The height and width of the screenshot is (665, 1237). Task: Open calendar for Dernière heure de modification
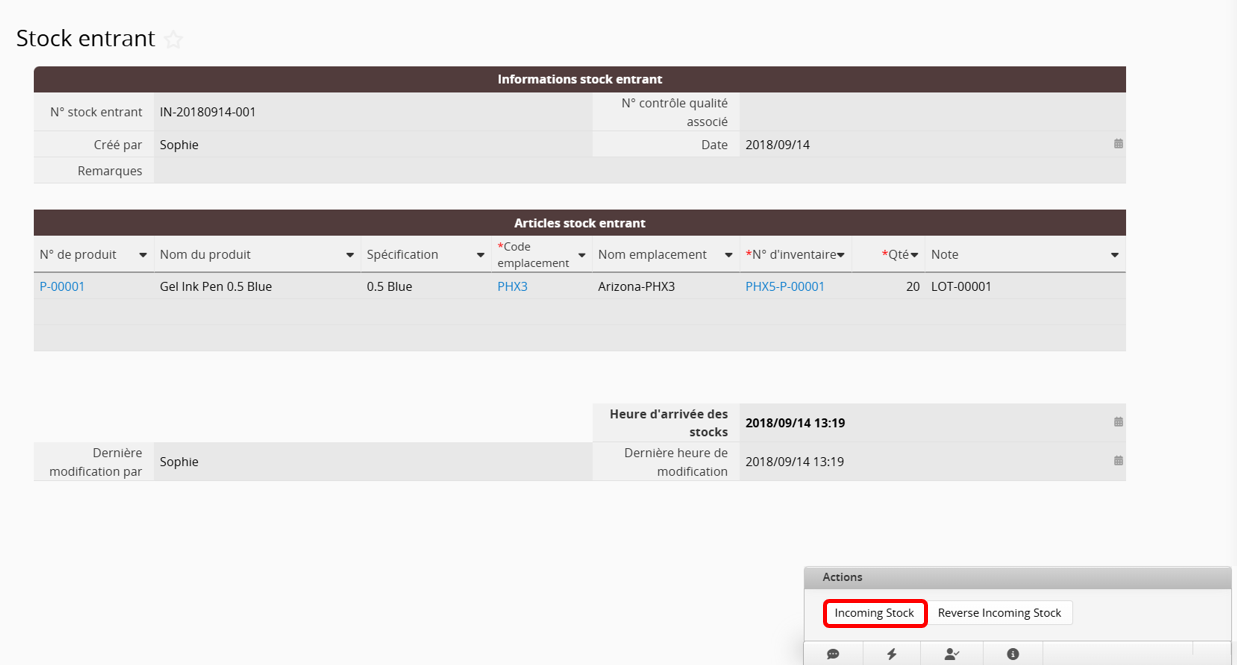tap(1118, 461)
